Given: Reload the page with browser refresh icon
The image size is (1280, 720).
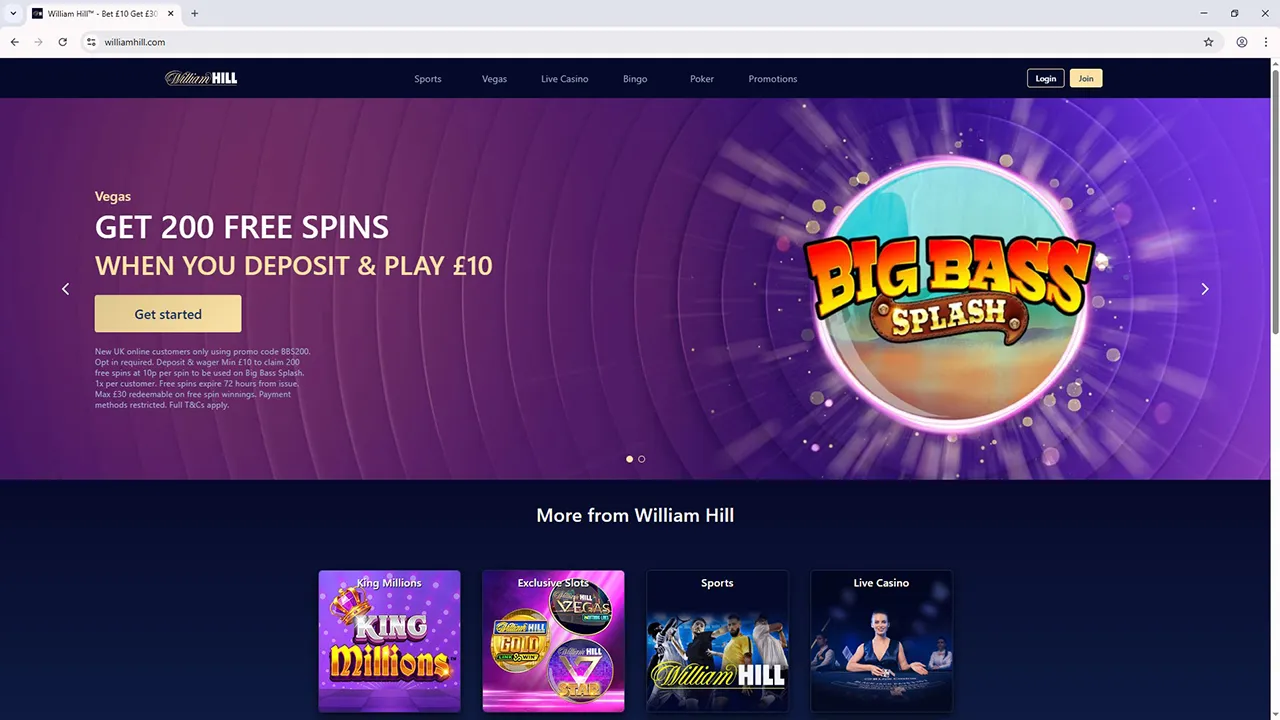Looking at the screenshot, I should tap(62, 42).
